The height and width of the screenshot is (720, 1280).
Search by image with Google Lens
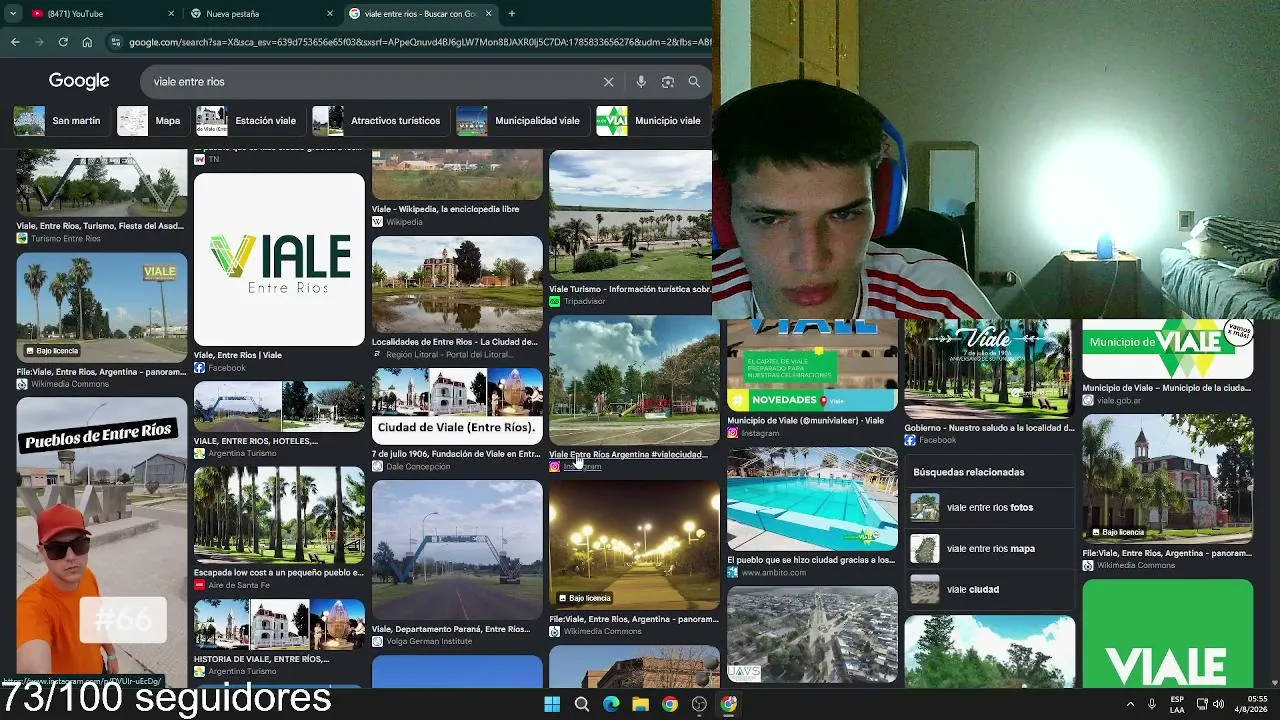click(x=668, y=82)
